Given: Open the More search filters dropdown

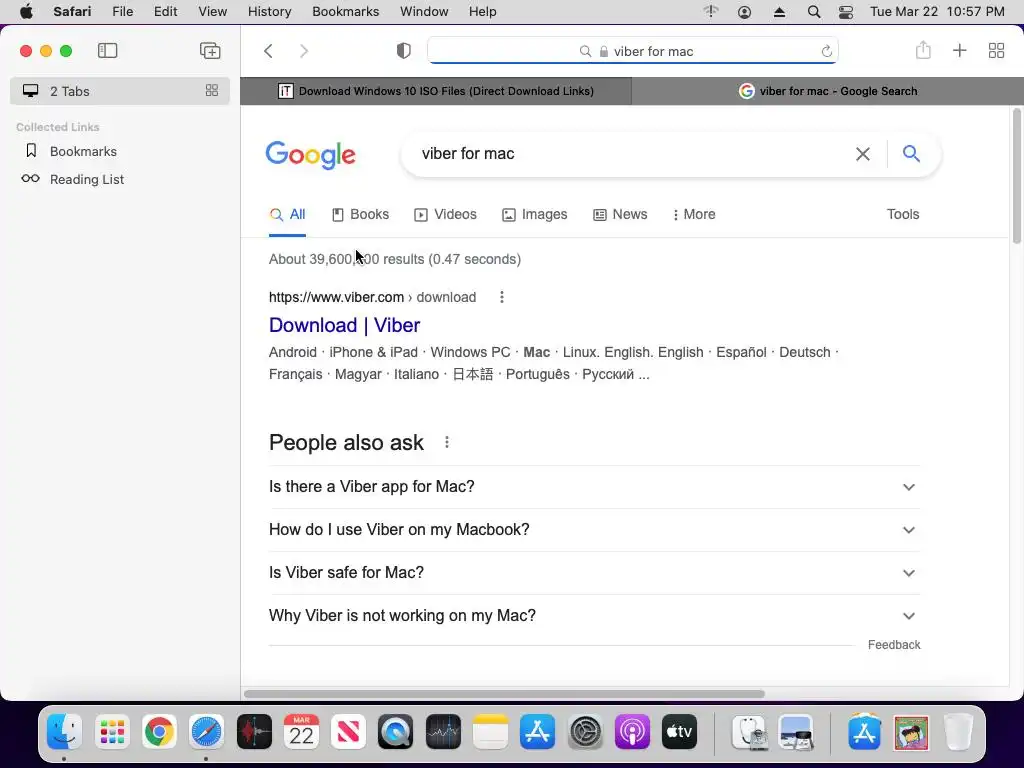Looking at the screenshot, I should (x=694, y=214).
